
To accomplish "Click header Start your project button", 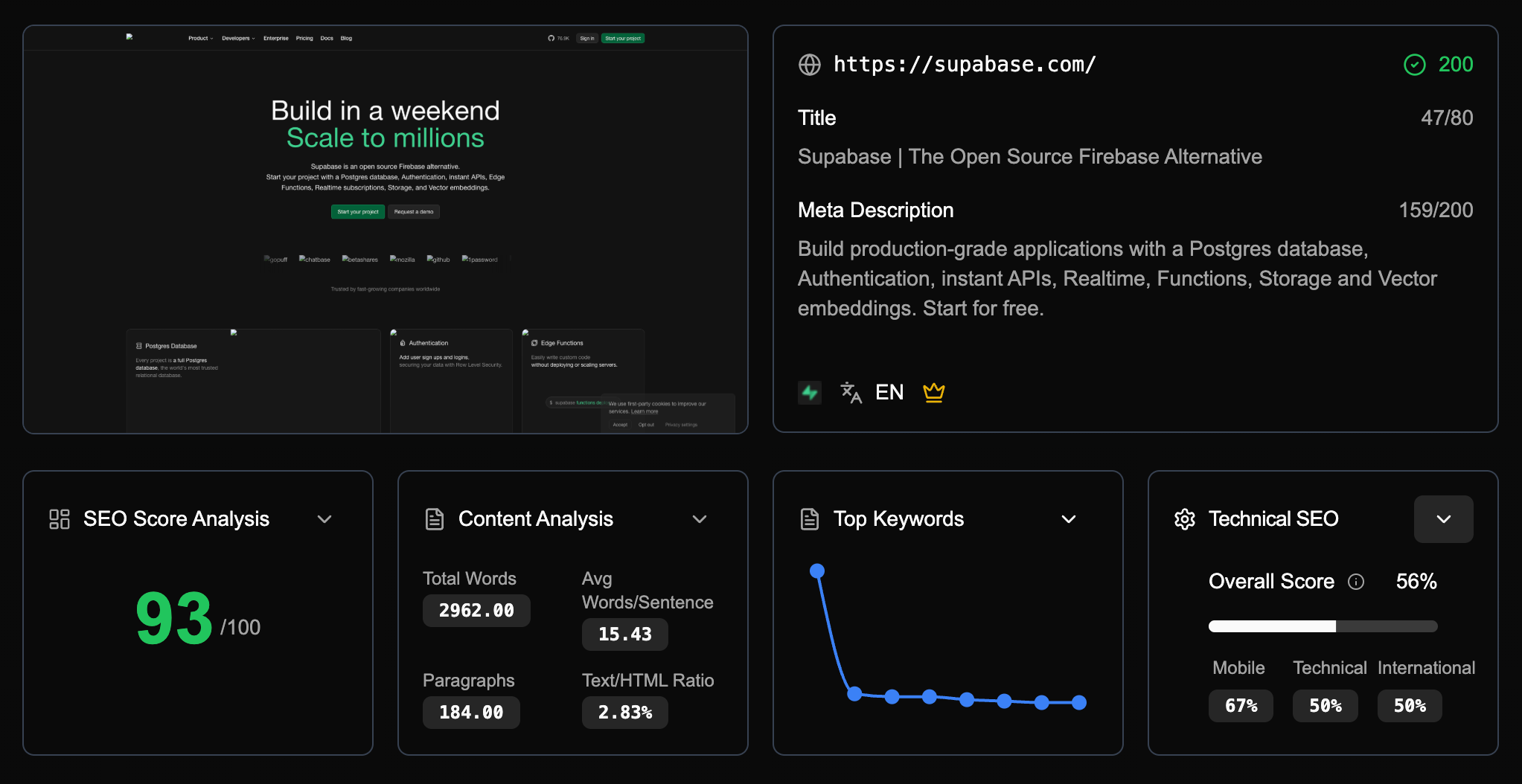I will click(623, 38).
